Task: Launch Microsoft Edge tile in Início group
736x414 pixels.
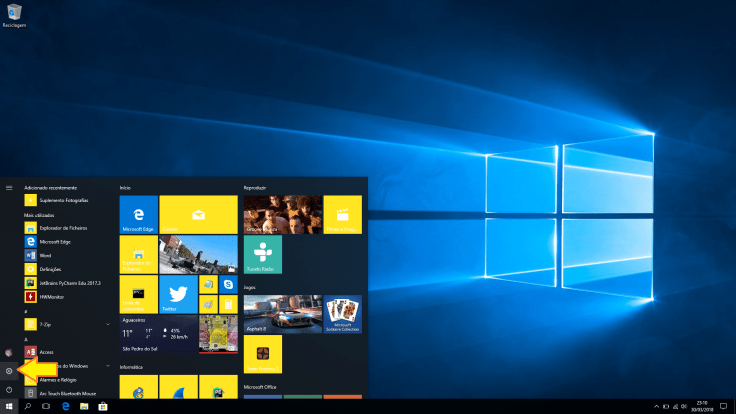Action: 138,214
